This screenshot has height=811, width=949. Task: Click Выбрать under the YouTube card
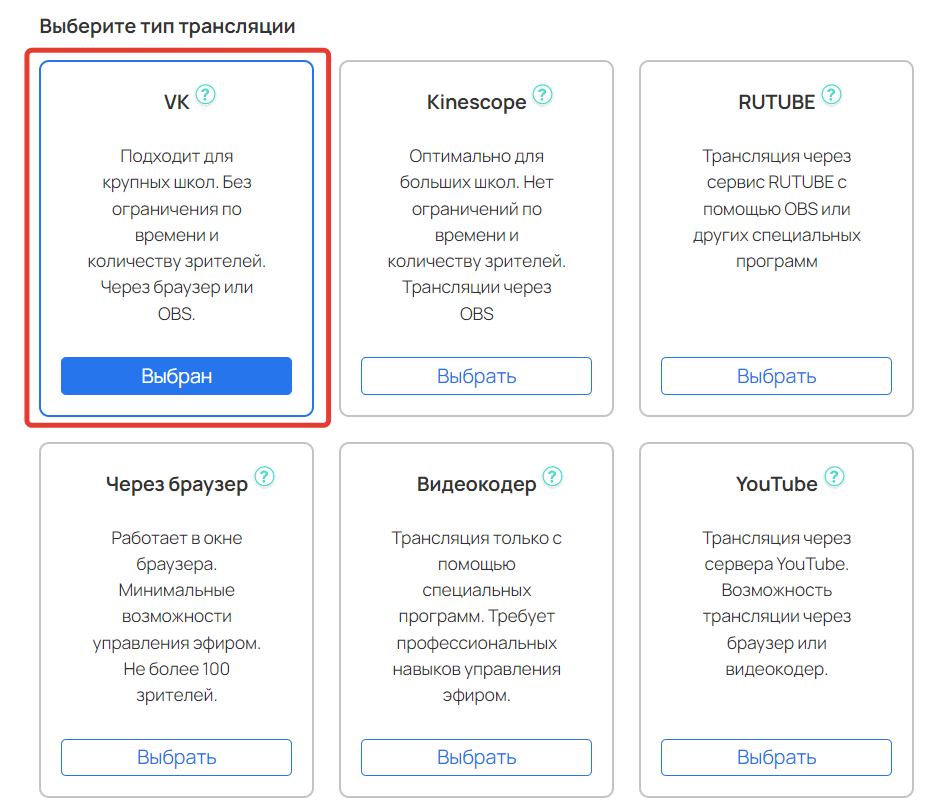point(776,757)
